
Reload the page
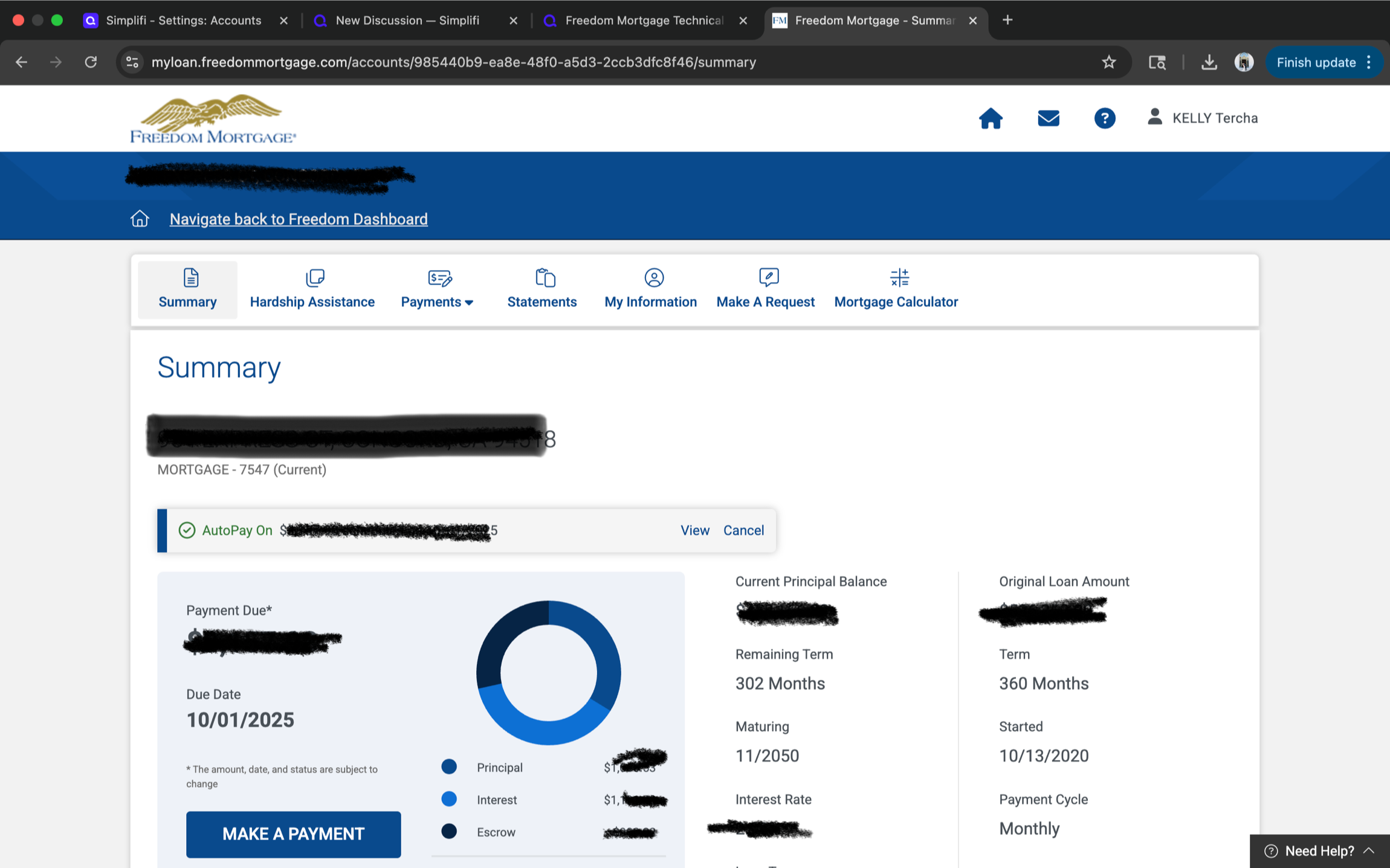(91, 62)
